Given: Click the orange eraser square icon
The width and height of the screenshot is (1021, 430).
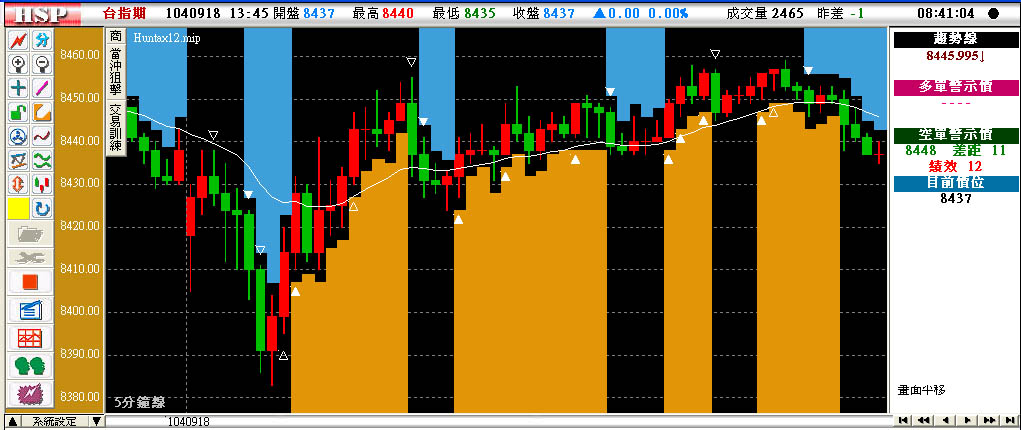Looking at the screenshot, I should (x=42, y=111).
